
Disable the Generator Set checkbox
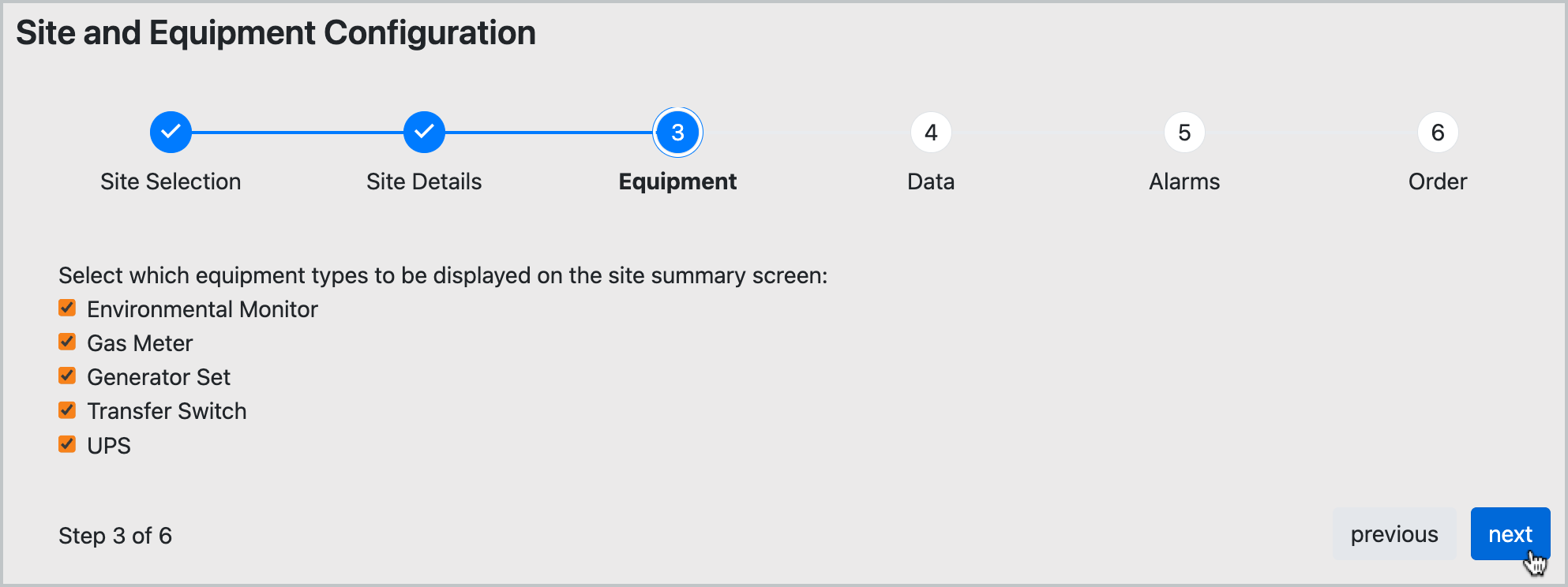[x=67, y=376]
